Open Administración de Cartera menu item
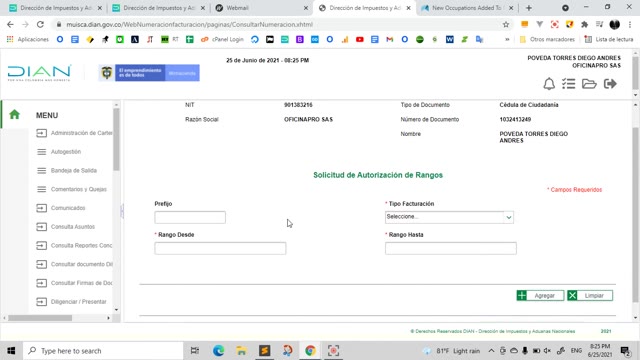The image size is (640, 360). tap(74, 133)
